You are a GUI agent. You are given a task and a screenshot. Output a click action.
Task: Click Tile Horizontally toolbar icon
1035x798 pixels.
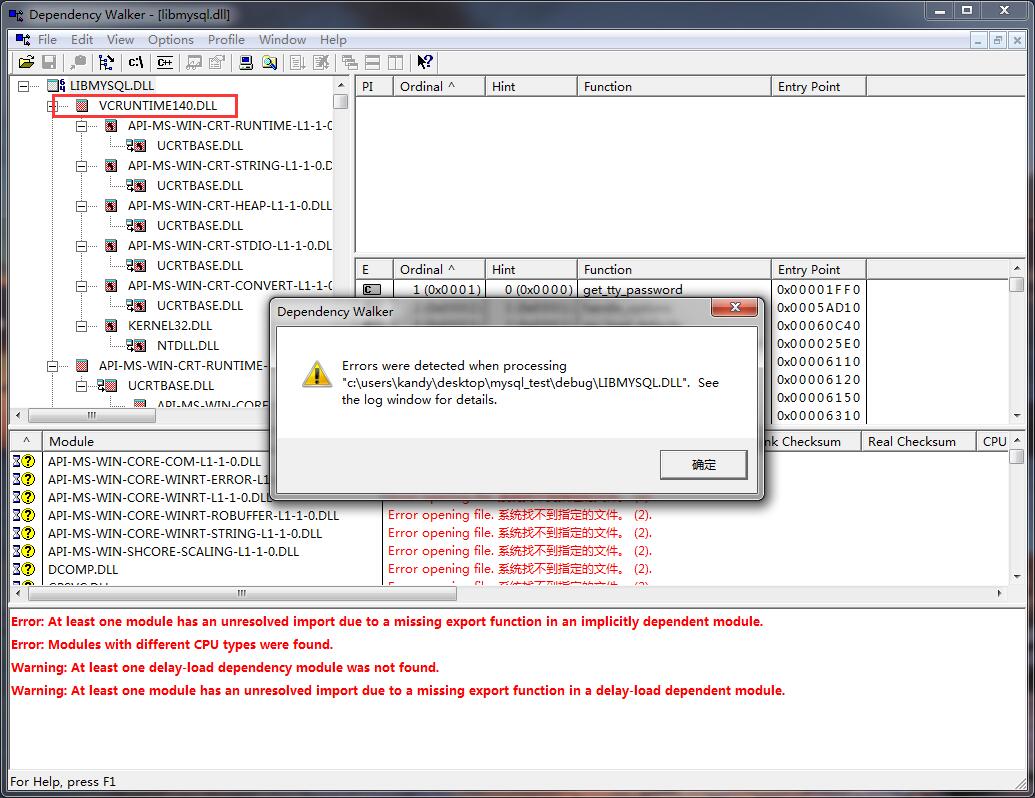click(x=372, y=62)
